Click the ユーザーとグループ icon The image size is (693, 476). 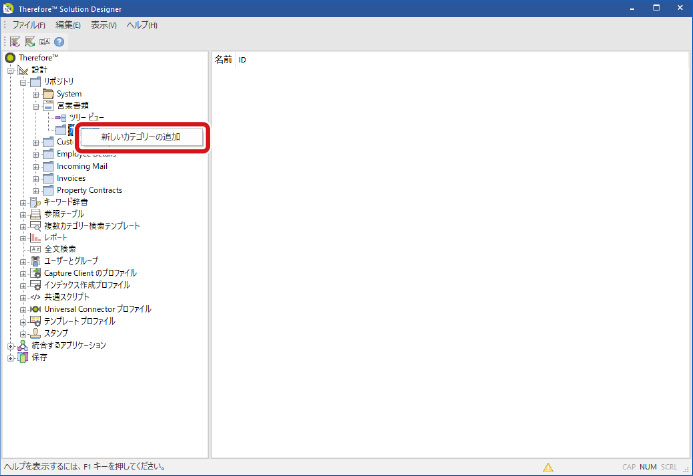pyautogui.click(x=35, y=261)
